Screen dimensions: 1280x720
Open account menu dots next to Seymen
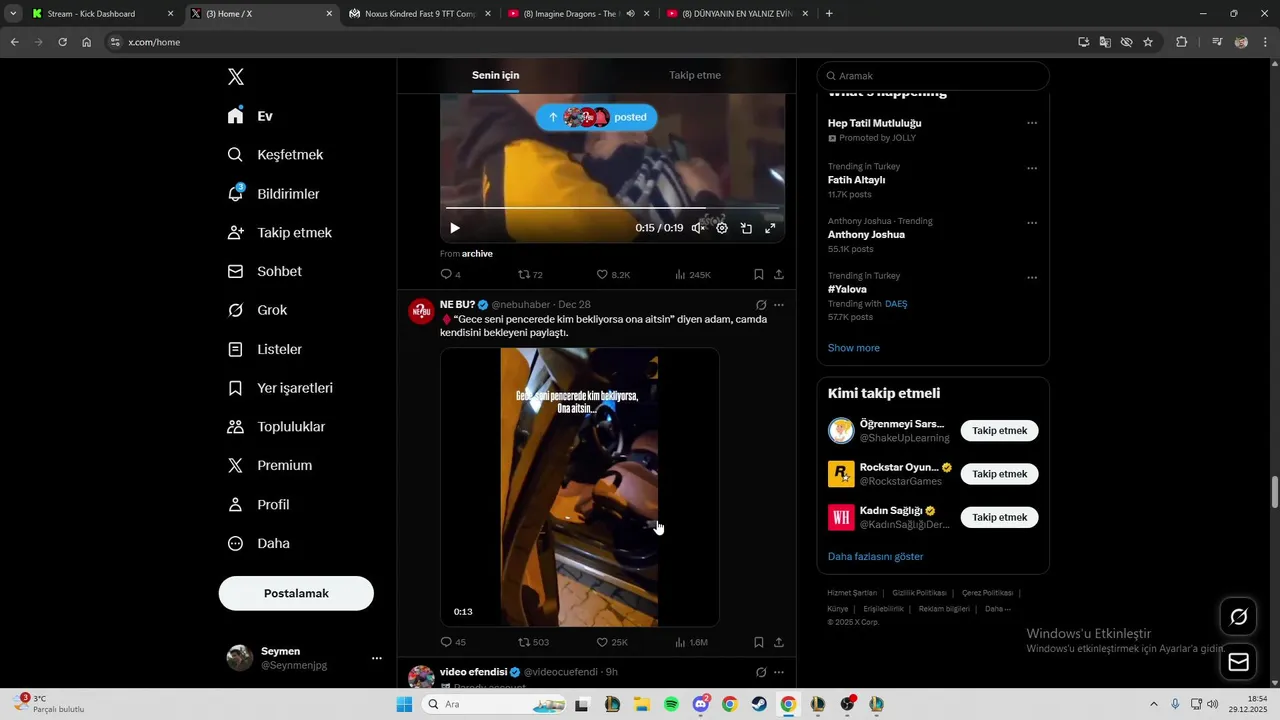377,658
